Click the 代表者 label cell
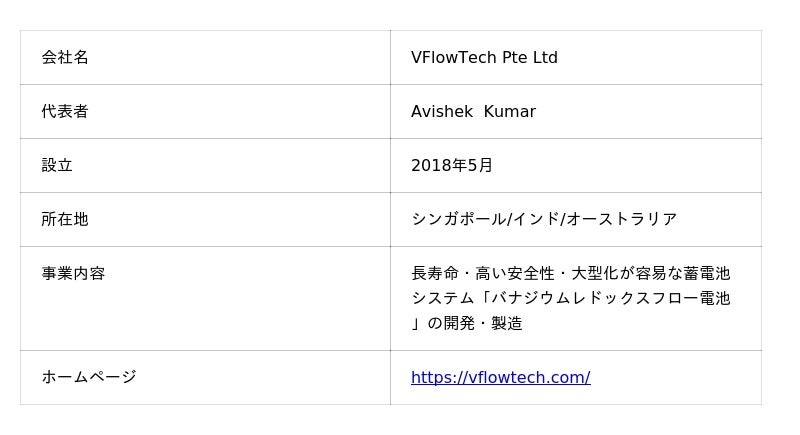Screen dimensions: 800x435 (65, 111)
